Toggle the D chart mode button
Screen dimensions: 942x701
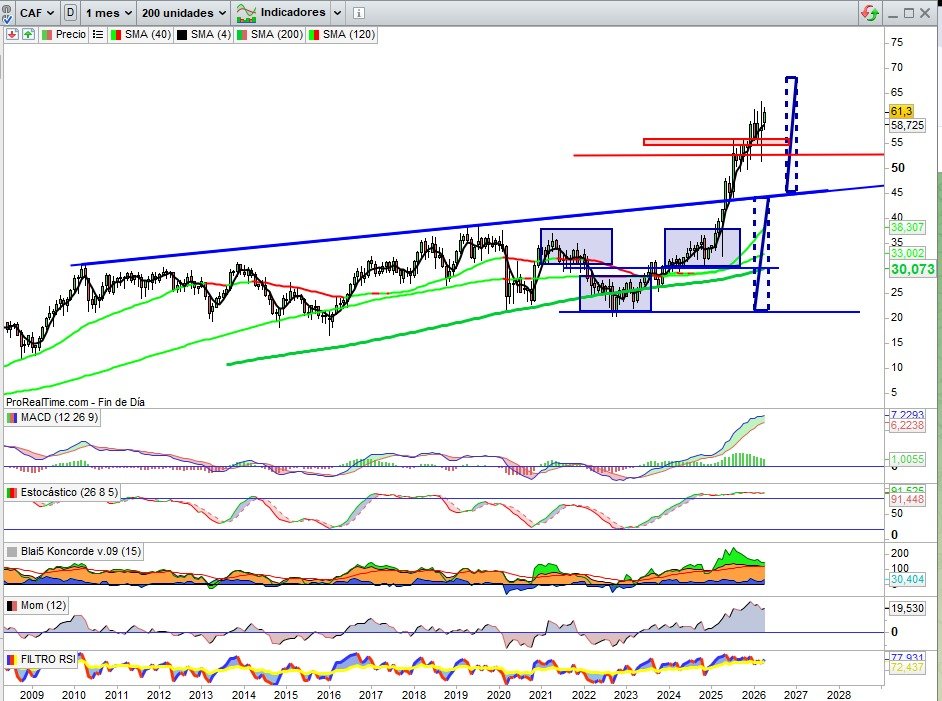tap(70, 13)
